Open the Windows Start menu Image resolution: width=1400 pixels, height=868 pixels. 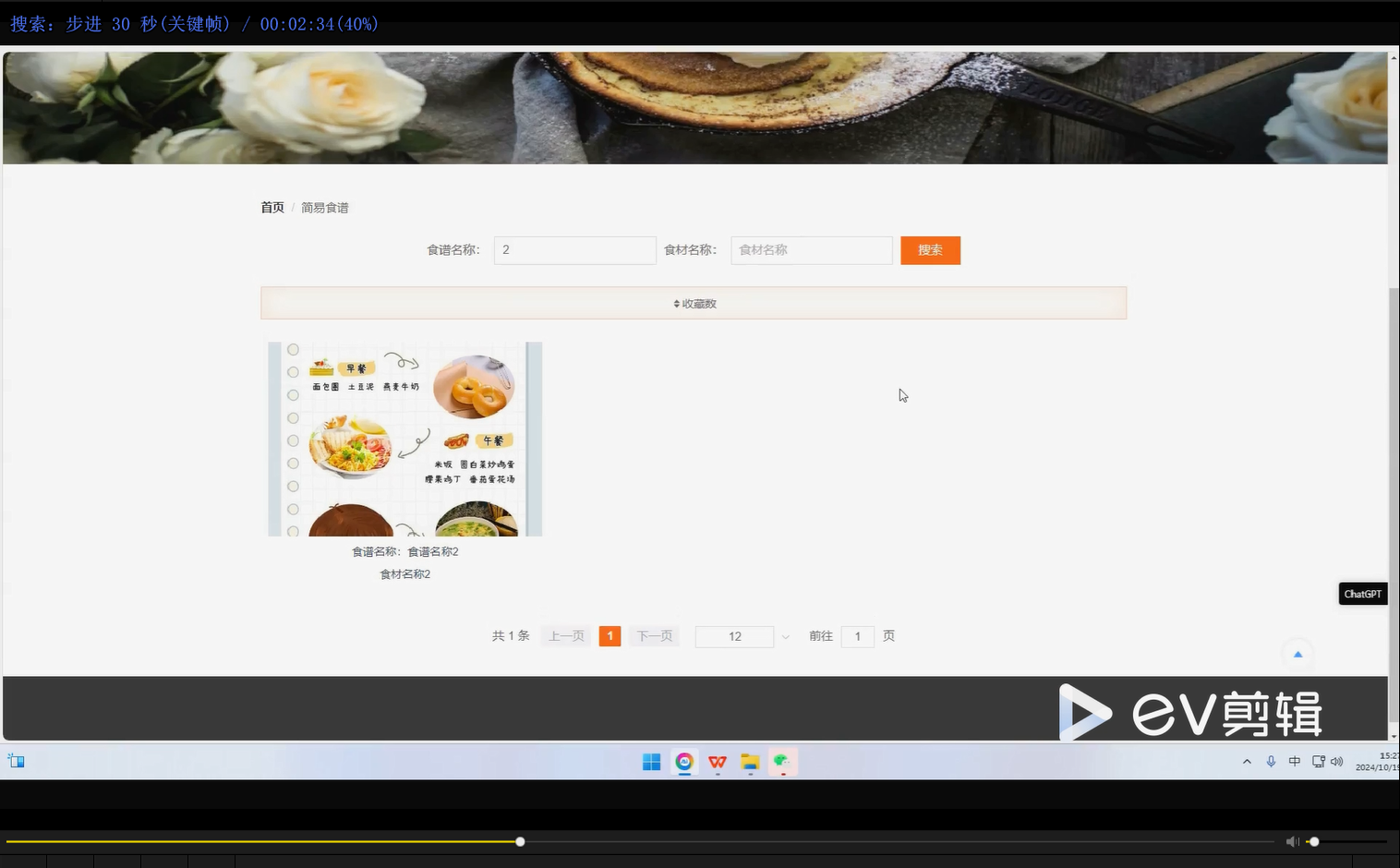click(x=651, y=761)
